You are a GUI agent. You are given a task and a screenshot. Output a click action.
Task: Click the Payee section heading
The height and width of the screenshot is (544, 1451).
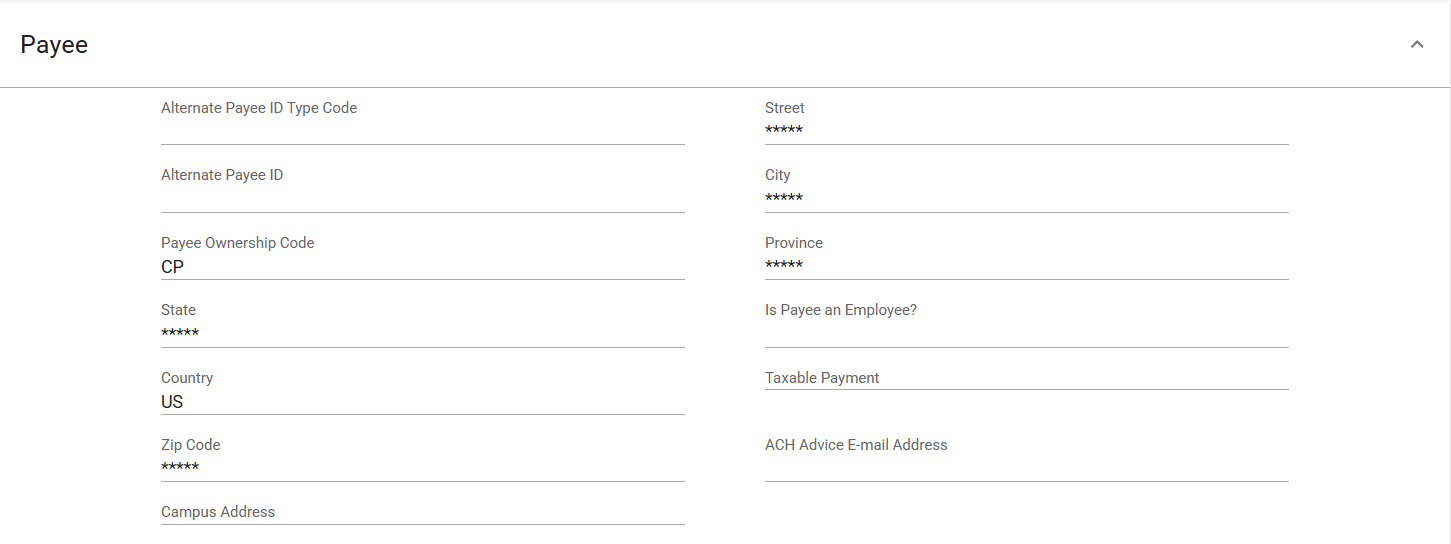pyautogui.click(x=54, y=45)
